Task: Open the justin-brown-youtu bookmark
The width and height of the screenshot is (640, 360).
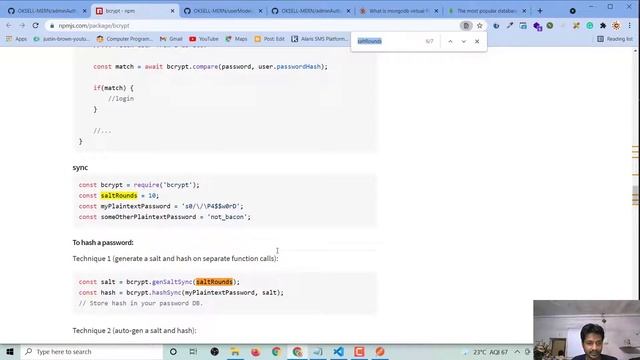Action: click(x=62, y=39)
